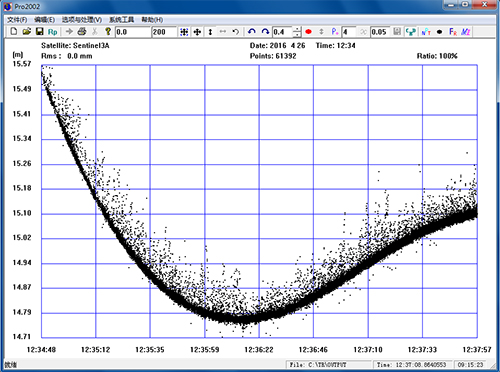The image size is (500, 372).
Task: Print the plot using printer icon
Action: coord(82,32)
